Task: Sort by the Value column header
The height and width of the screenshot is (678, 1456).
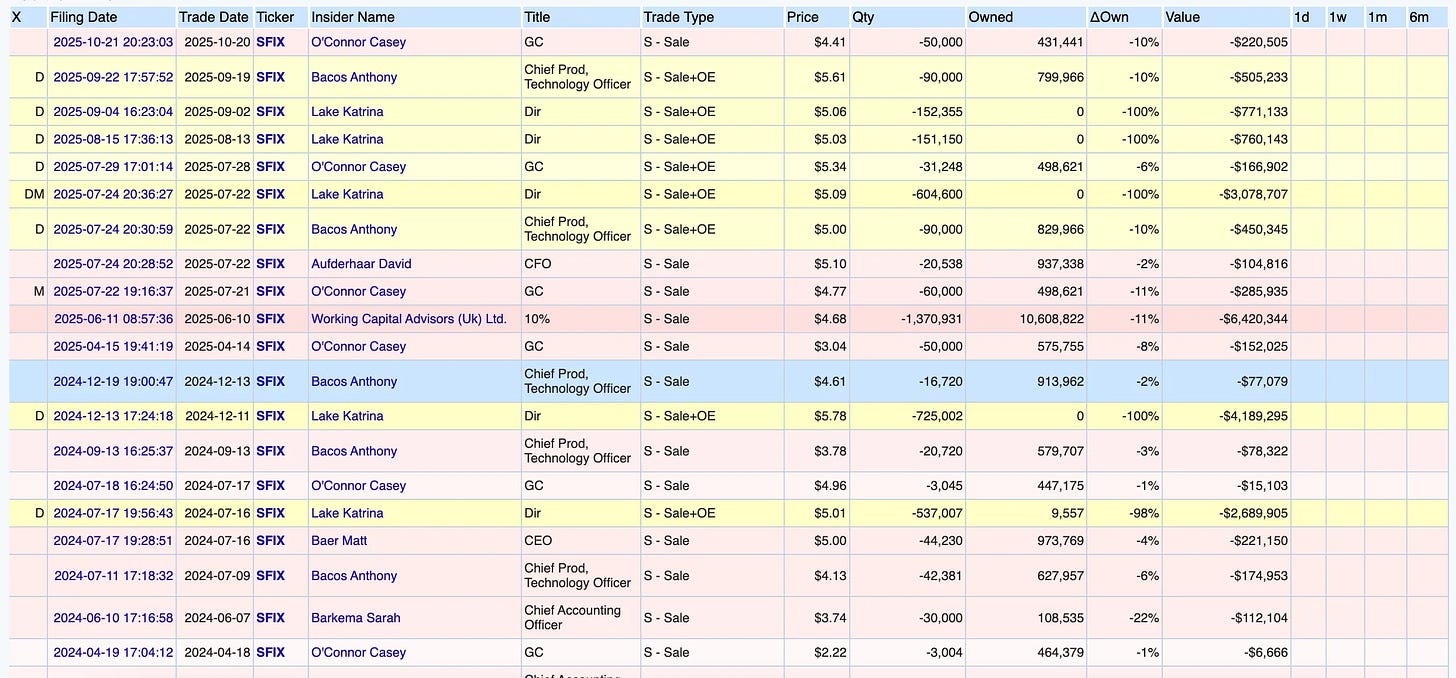Action: (1182, 17)
